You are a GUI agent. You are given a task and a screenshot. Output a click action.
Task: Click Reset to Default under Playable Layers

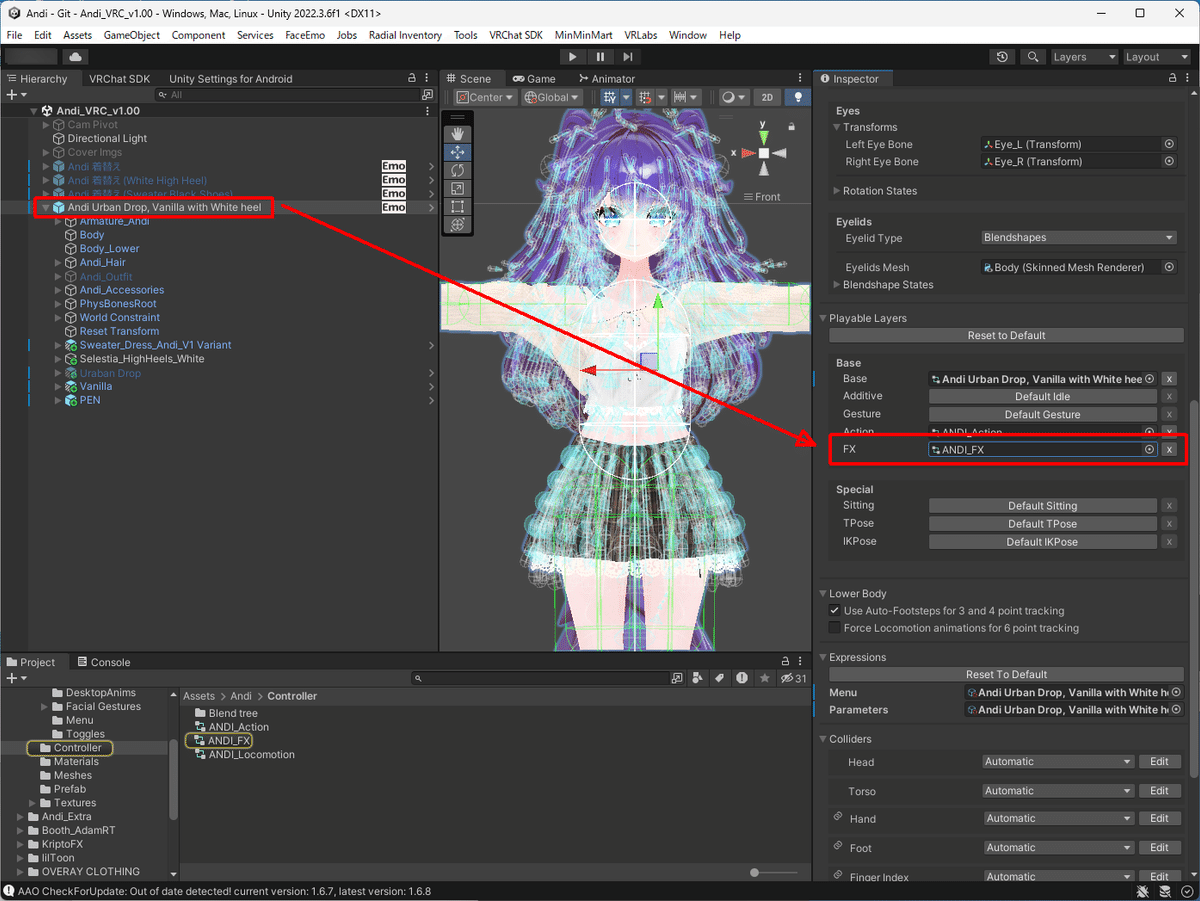[x=1005, y=334]
